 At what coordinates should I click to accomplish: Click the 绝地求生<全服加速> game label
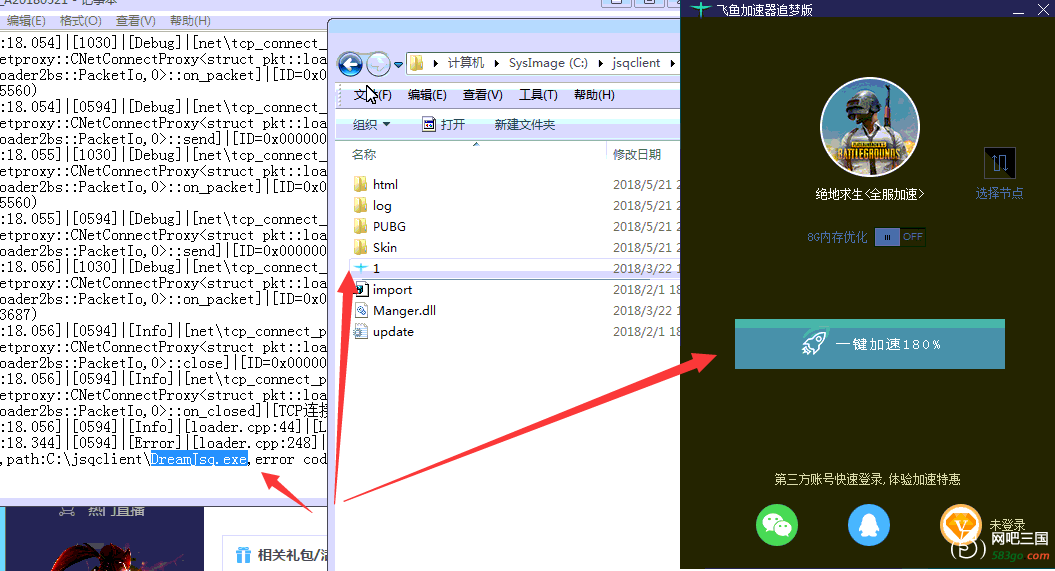coord(869,194)
